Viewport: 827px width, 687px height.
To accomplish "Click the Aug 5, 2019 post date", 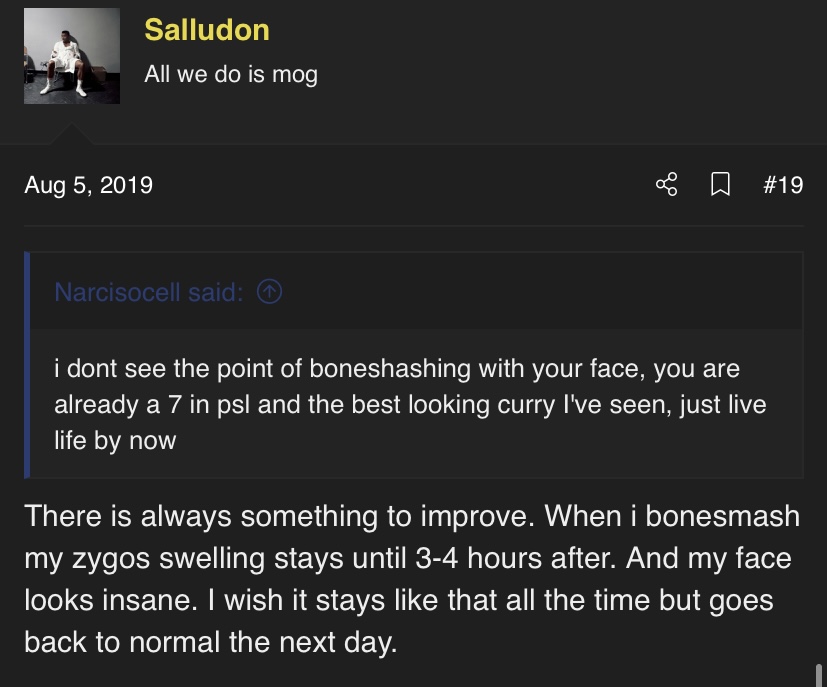I will (x=89, y=185).
